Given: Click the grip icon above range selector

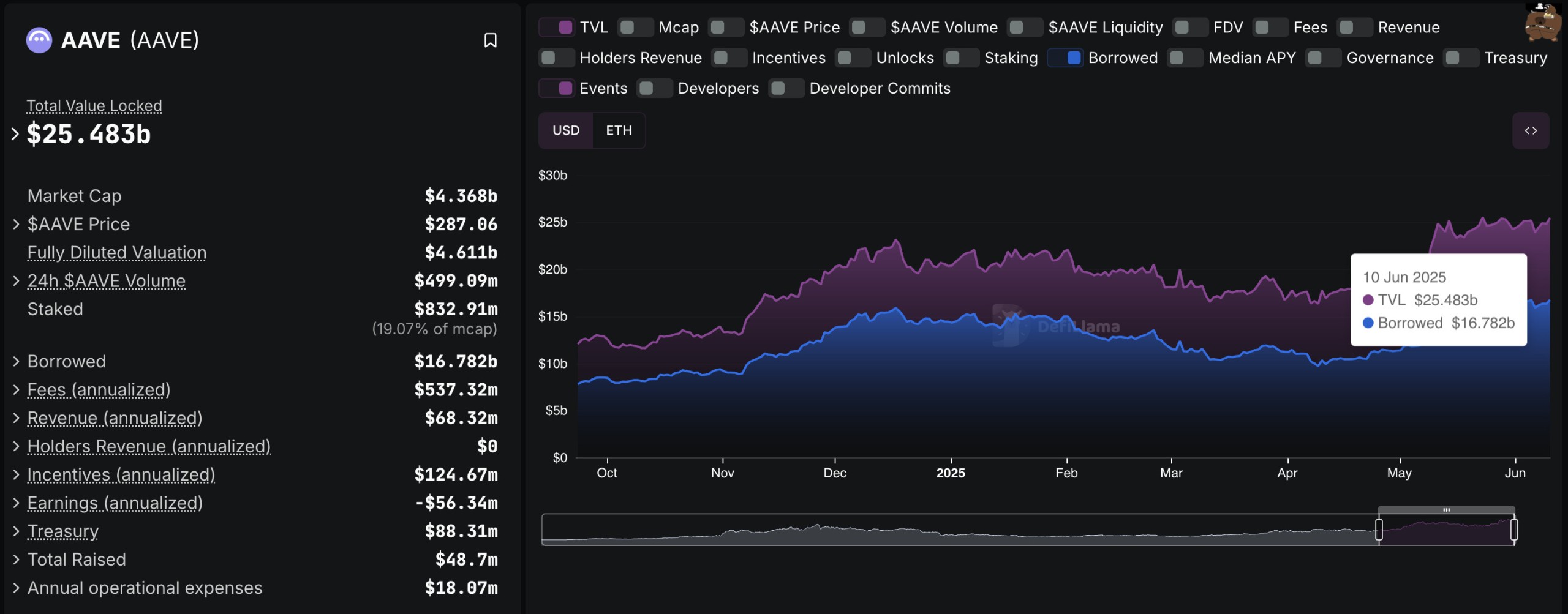Looking at the screenshot, I should pyautogui.click(x=1446, y=510).
